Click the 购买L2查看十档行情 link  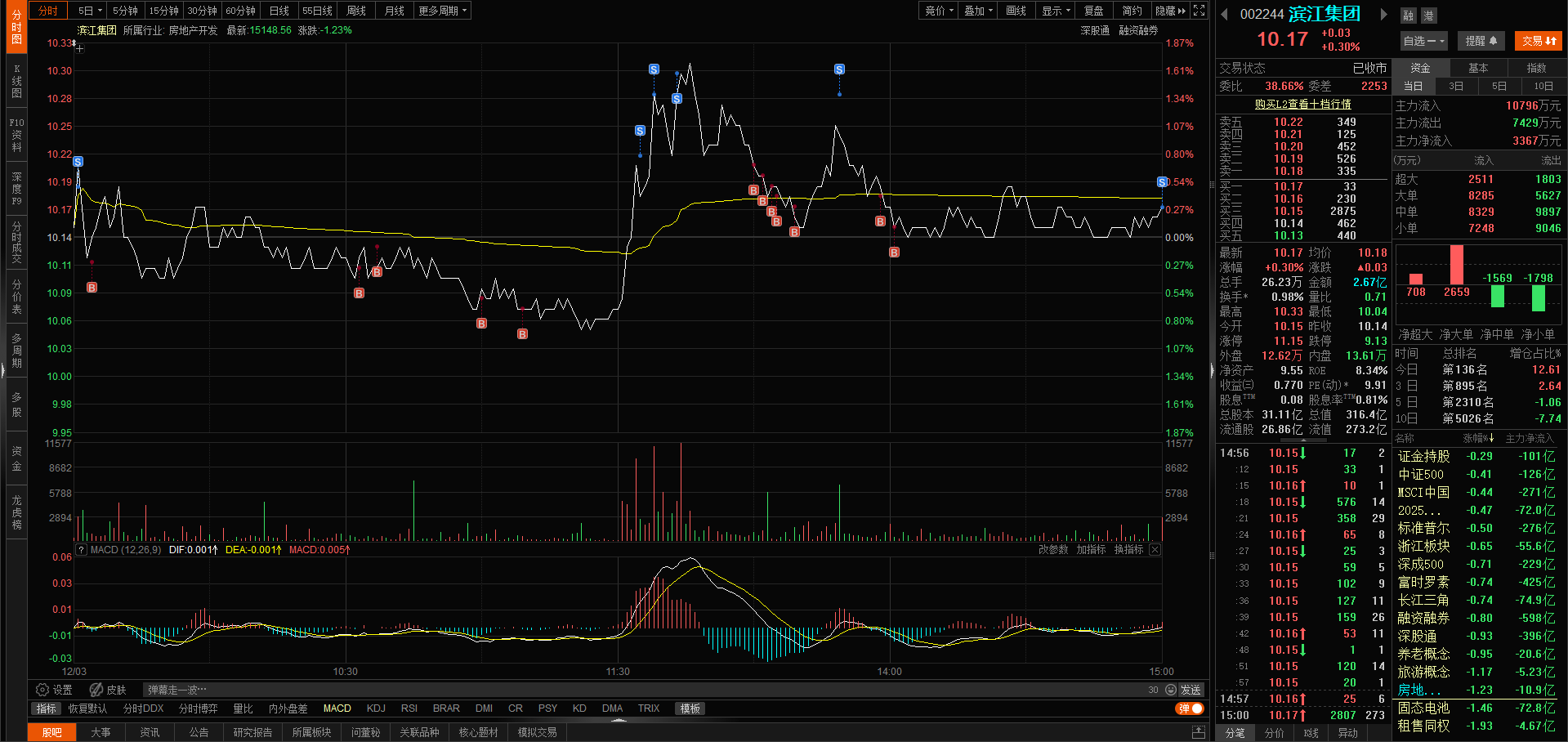[x=1302, y=105]
